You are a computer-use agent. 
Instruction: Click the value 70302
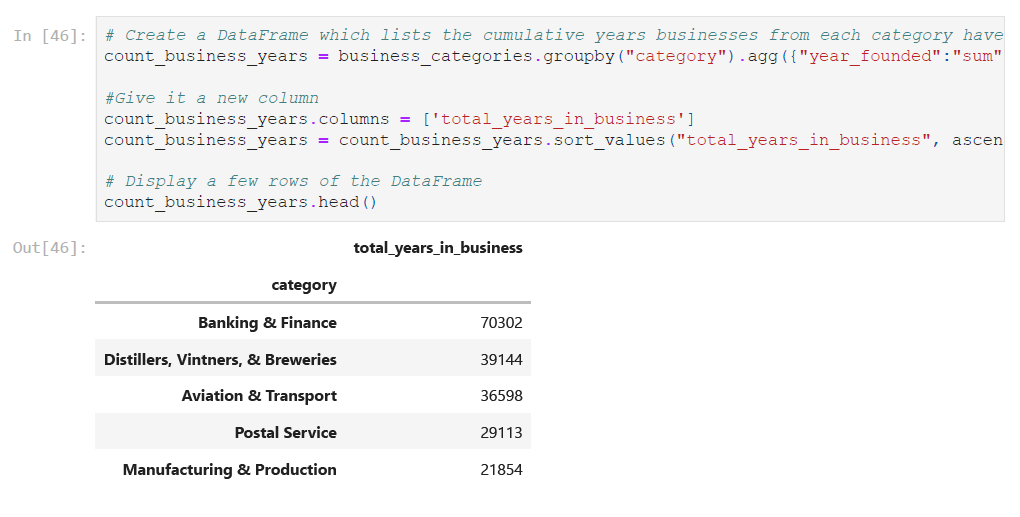pyautogui.click(x=501, y=323)
